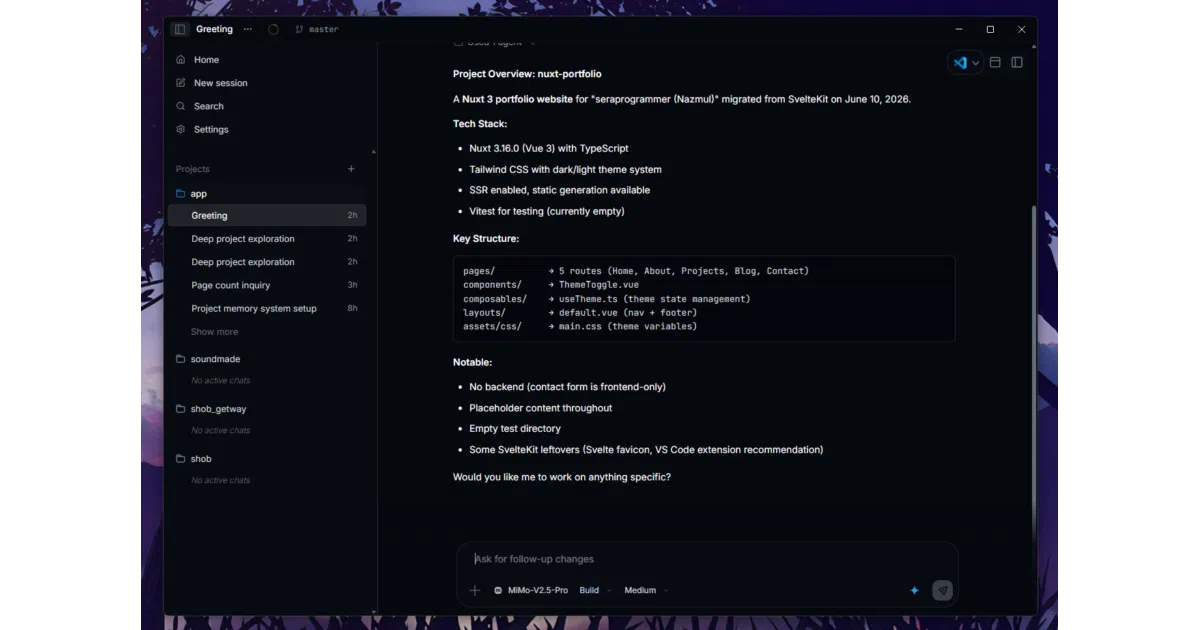This screenshot has width=1200, height=630.
Task: Toggle the bottom panel layout icon
Action: click(x=995, y=62)
